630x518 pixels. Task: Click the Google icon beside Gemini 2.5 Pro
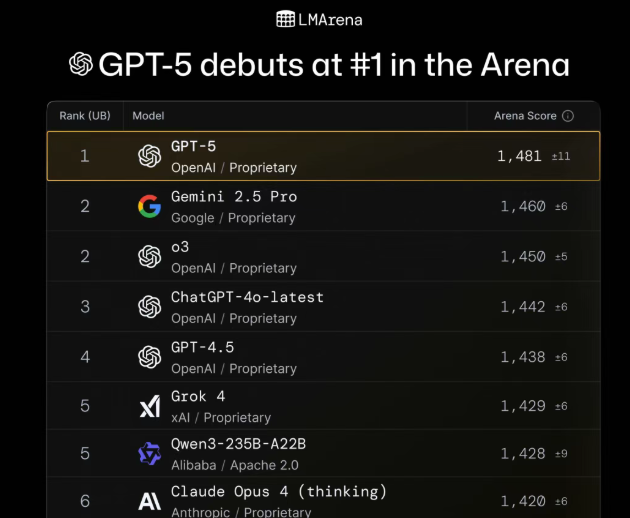coord(150,206)
